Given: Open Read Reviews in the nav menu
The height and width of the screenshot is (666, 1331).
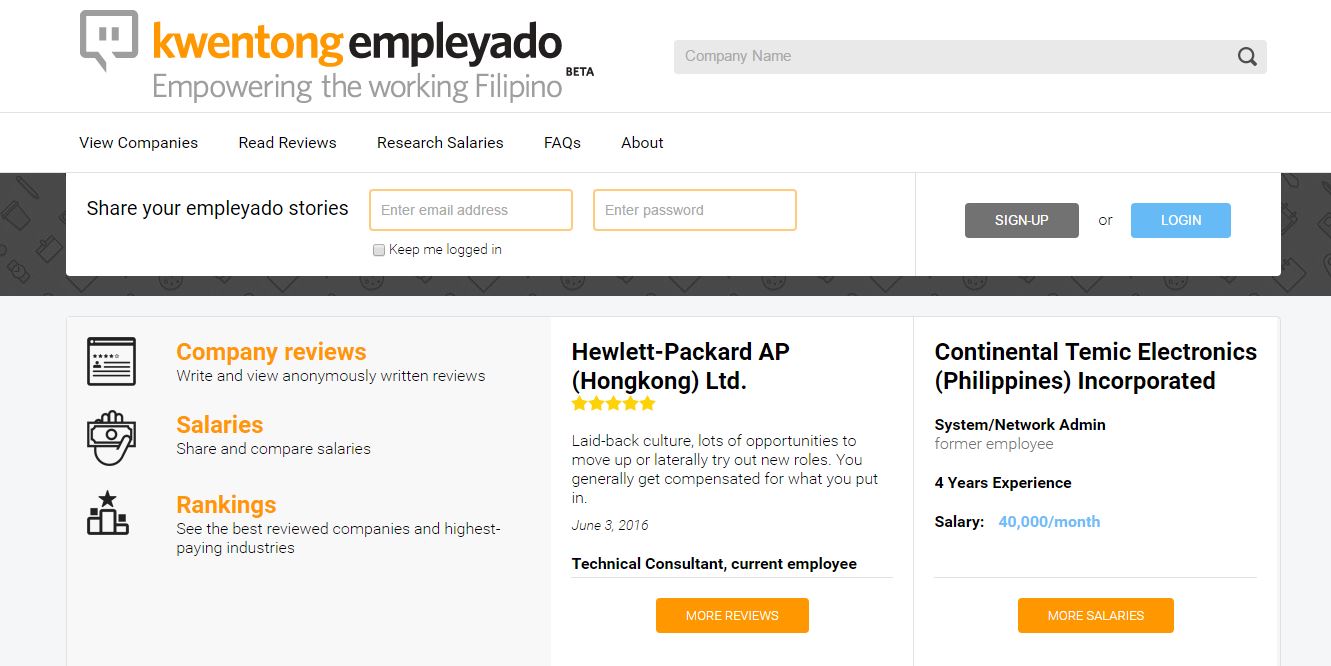Looking at the screenshot, I should point(287,143).
